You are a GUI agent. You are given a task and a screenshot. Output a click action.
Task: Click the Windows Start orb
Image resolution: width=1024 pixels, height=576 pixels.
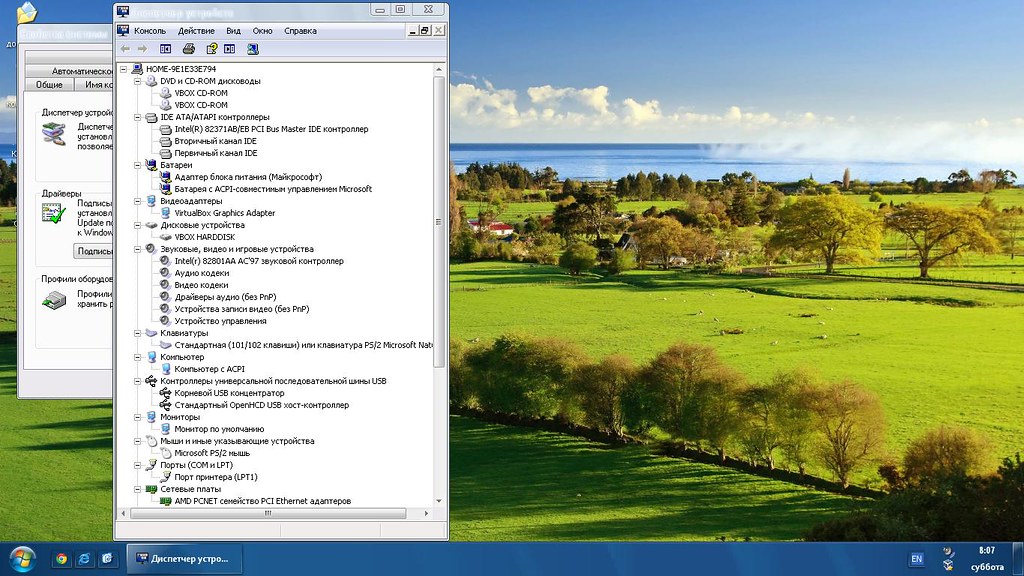21,557
